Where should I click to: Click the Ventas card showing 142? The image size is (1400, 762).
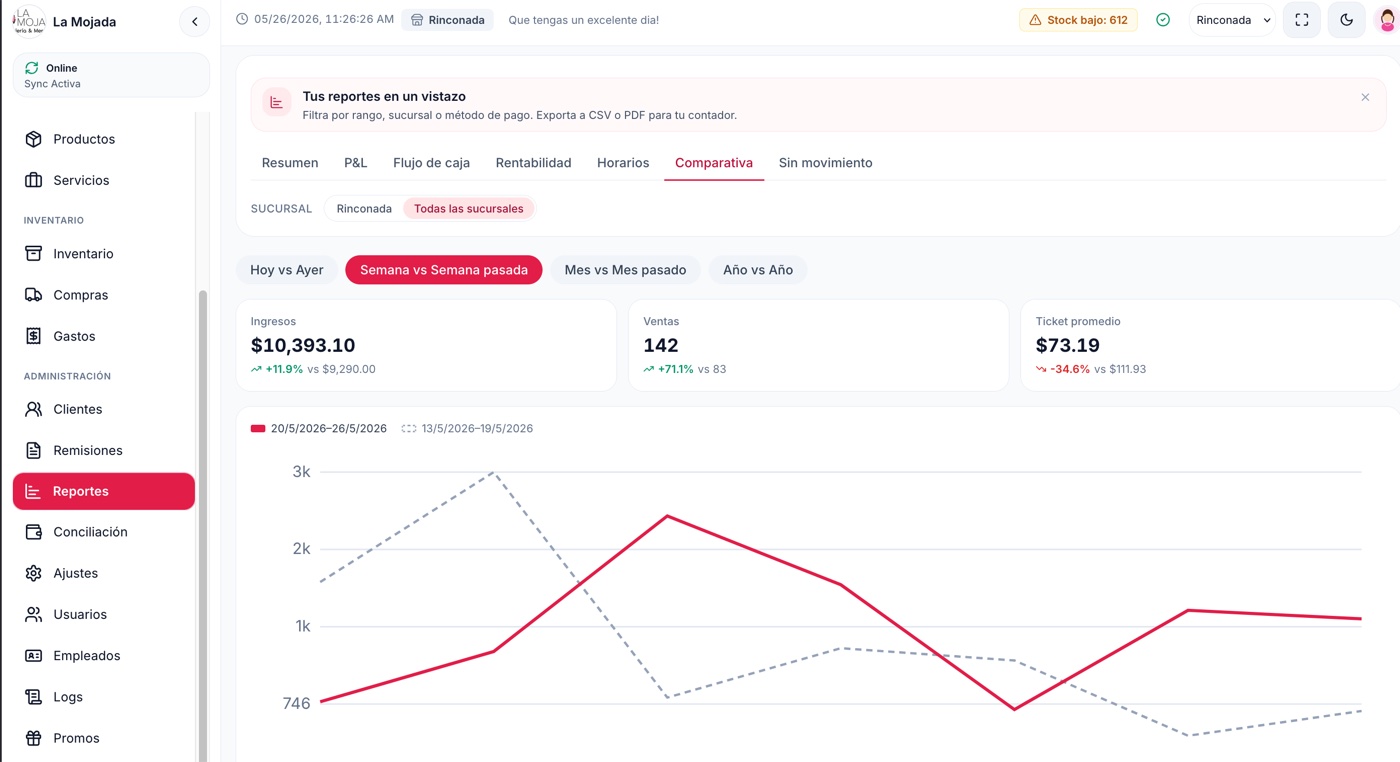pos(819,344)
